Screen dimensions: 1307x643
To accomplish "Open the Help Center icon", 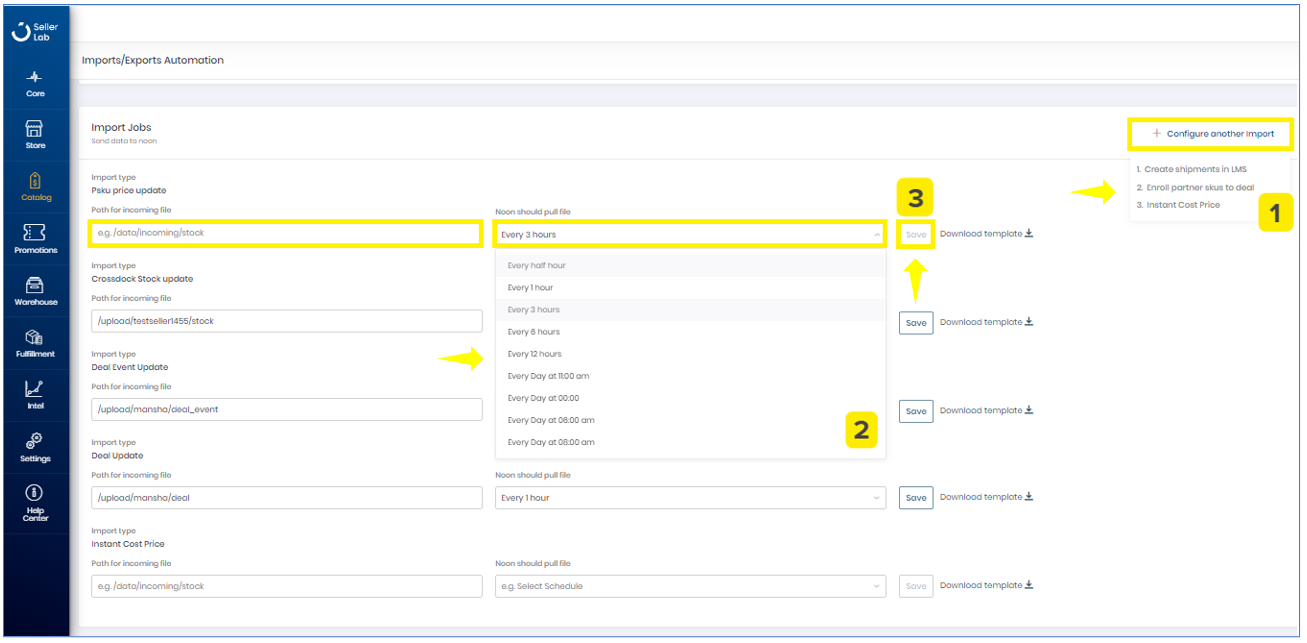I will (x=35, y=503).
